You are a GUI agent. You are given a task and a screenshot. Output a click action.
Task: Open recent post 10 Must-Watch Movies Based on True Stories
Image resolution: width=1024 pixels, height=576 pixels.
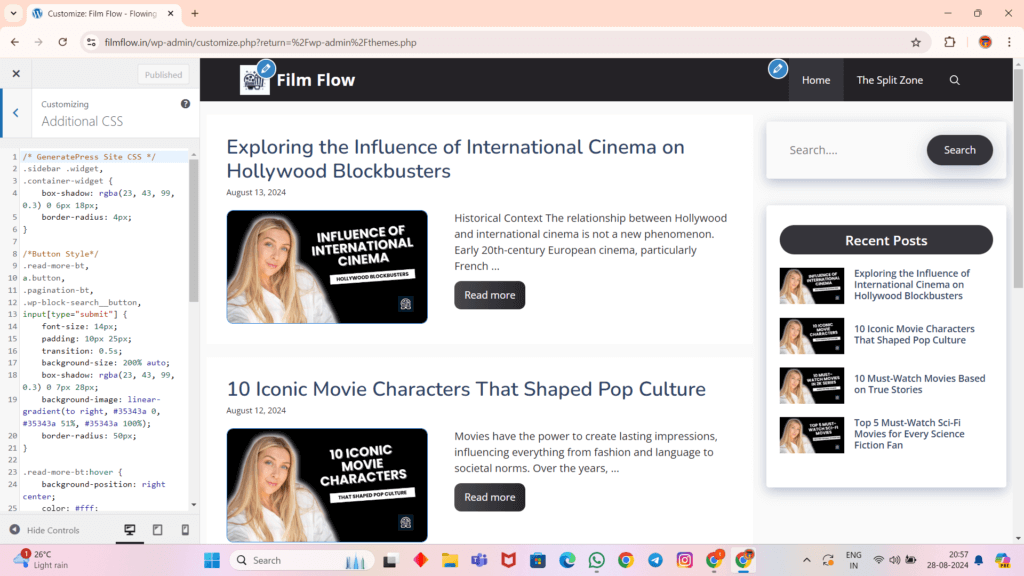(x=920, y=384)
